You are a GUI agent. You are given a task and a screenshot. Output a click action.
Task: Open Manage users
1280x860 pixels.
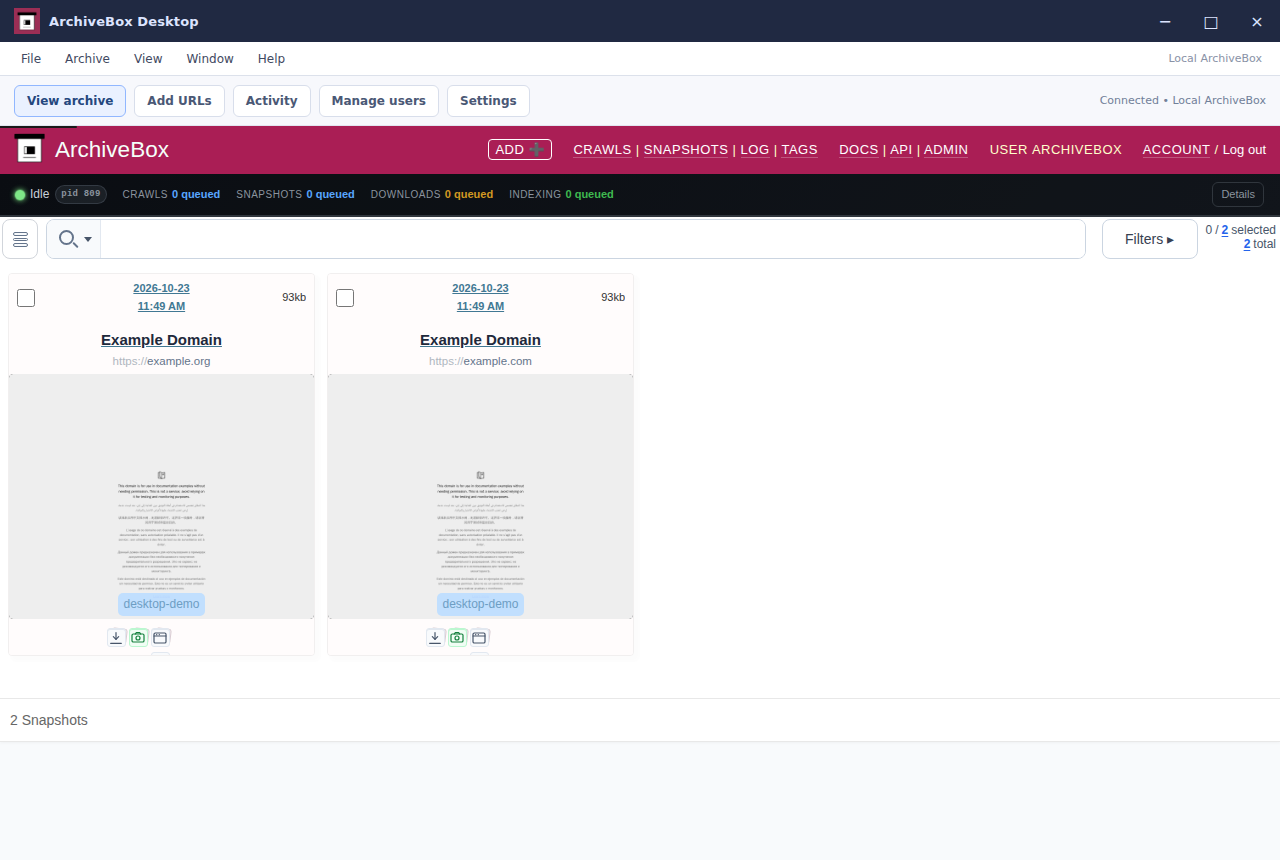379,101
